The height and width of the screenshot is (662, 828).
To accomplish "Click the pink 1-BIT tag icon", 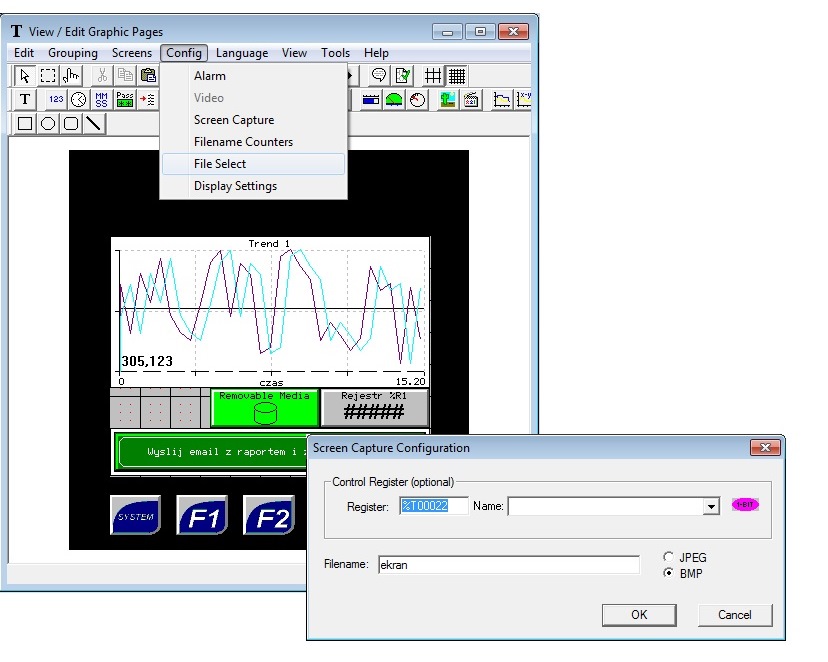I will [x=745, y=505].
